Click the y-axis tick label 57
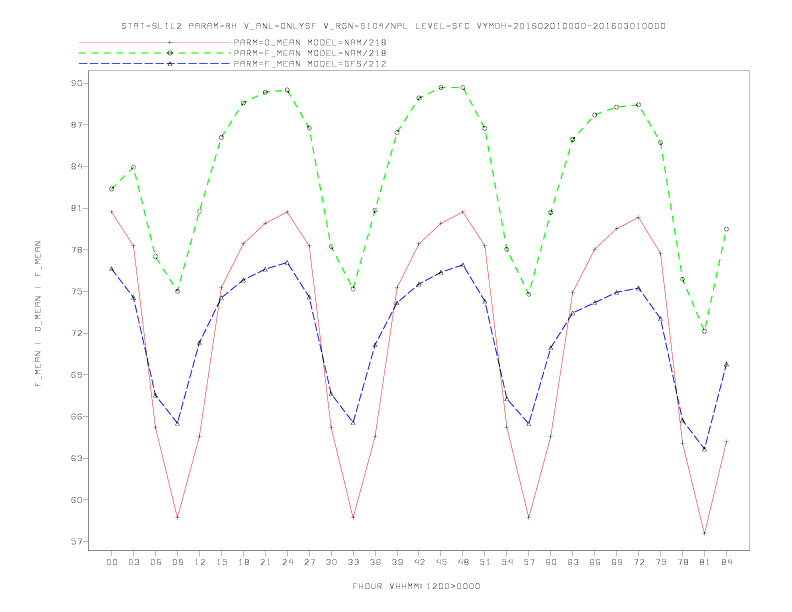 (x=76, y=541)
